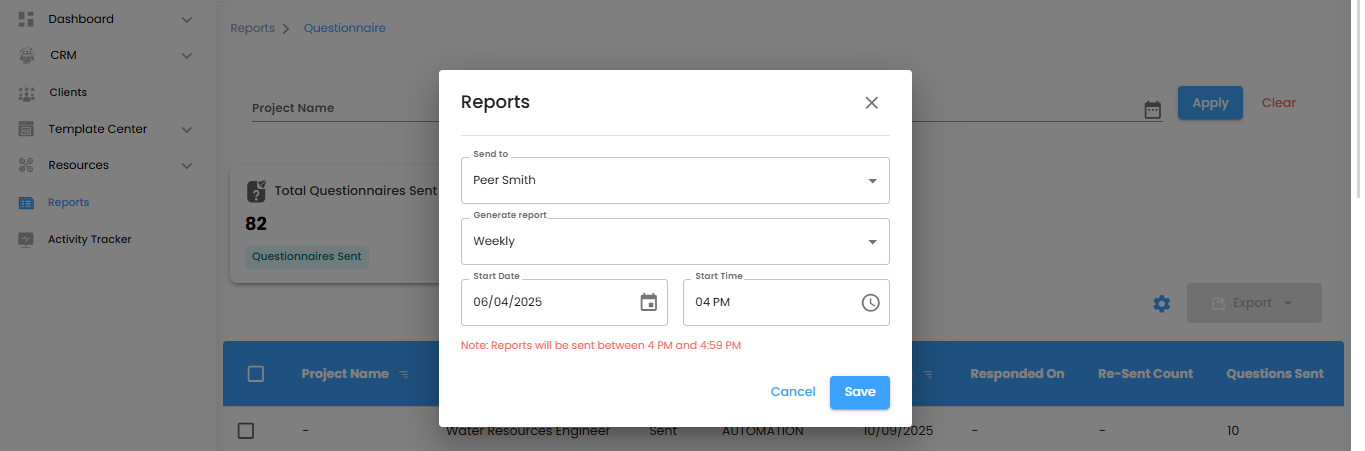Click the Start Date input field
Viewport: 1365px width, 451px height.
(545, 302)
